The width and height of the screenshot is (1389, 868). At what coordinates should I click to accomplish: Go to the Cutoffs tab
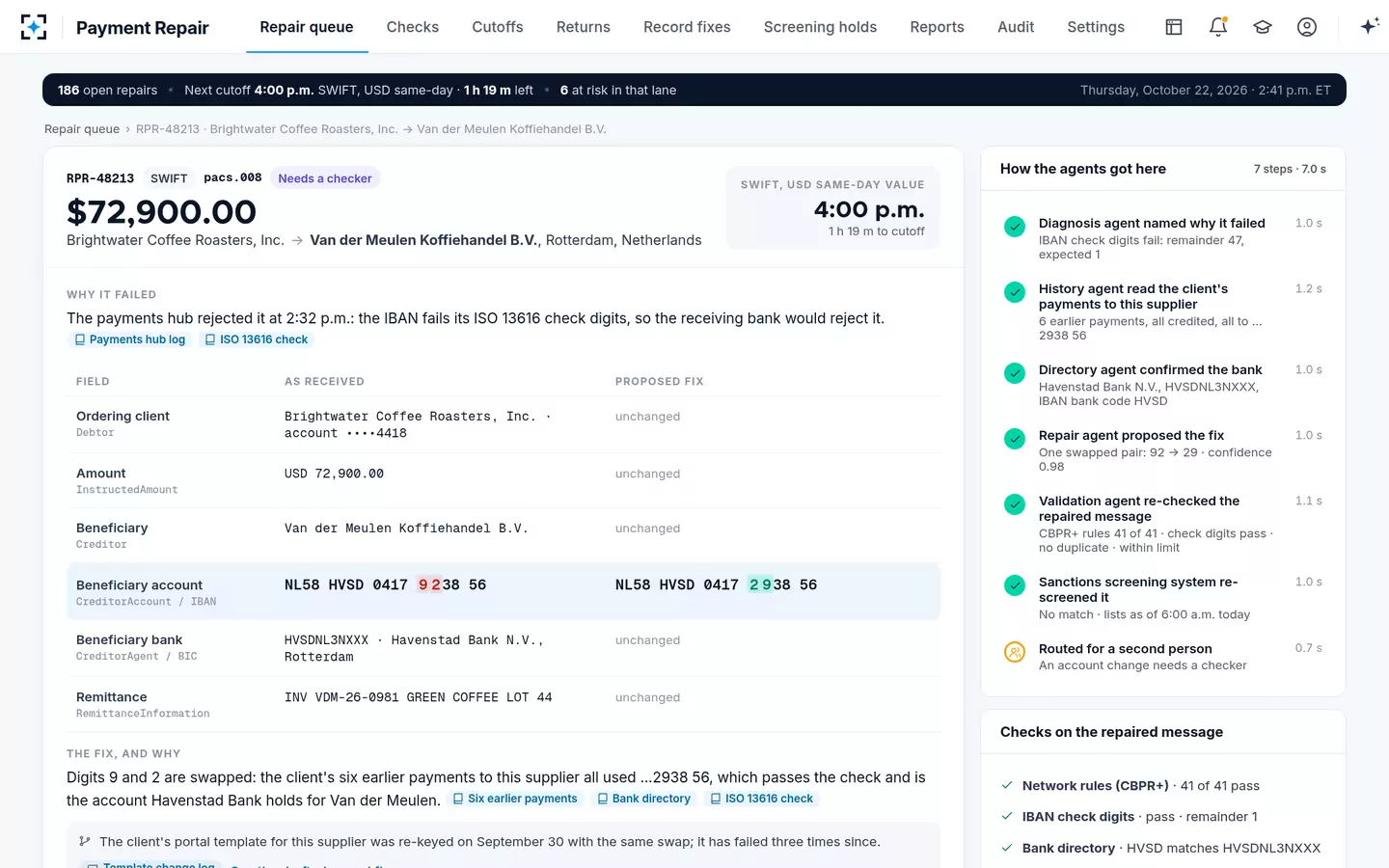(498, 27)
